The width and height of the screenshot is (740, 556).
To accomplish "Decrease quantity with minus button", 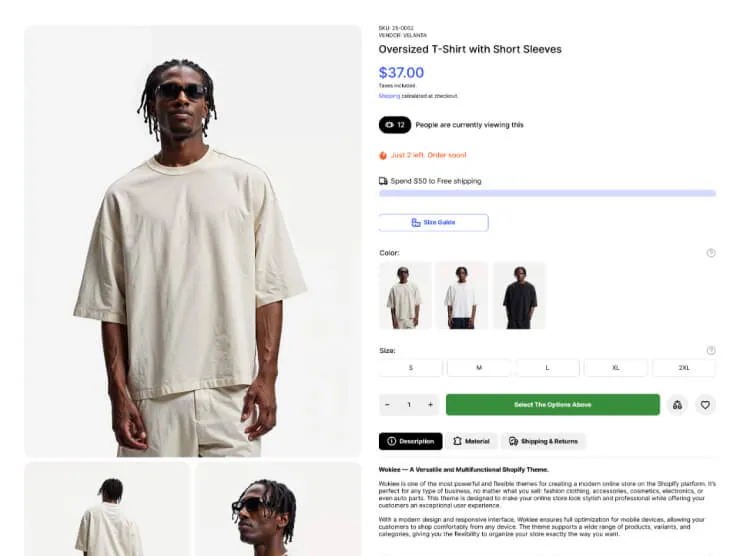I will click(x=387, y=405).
